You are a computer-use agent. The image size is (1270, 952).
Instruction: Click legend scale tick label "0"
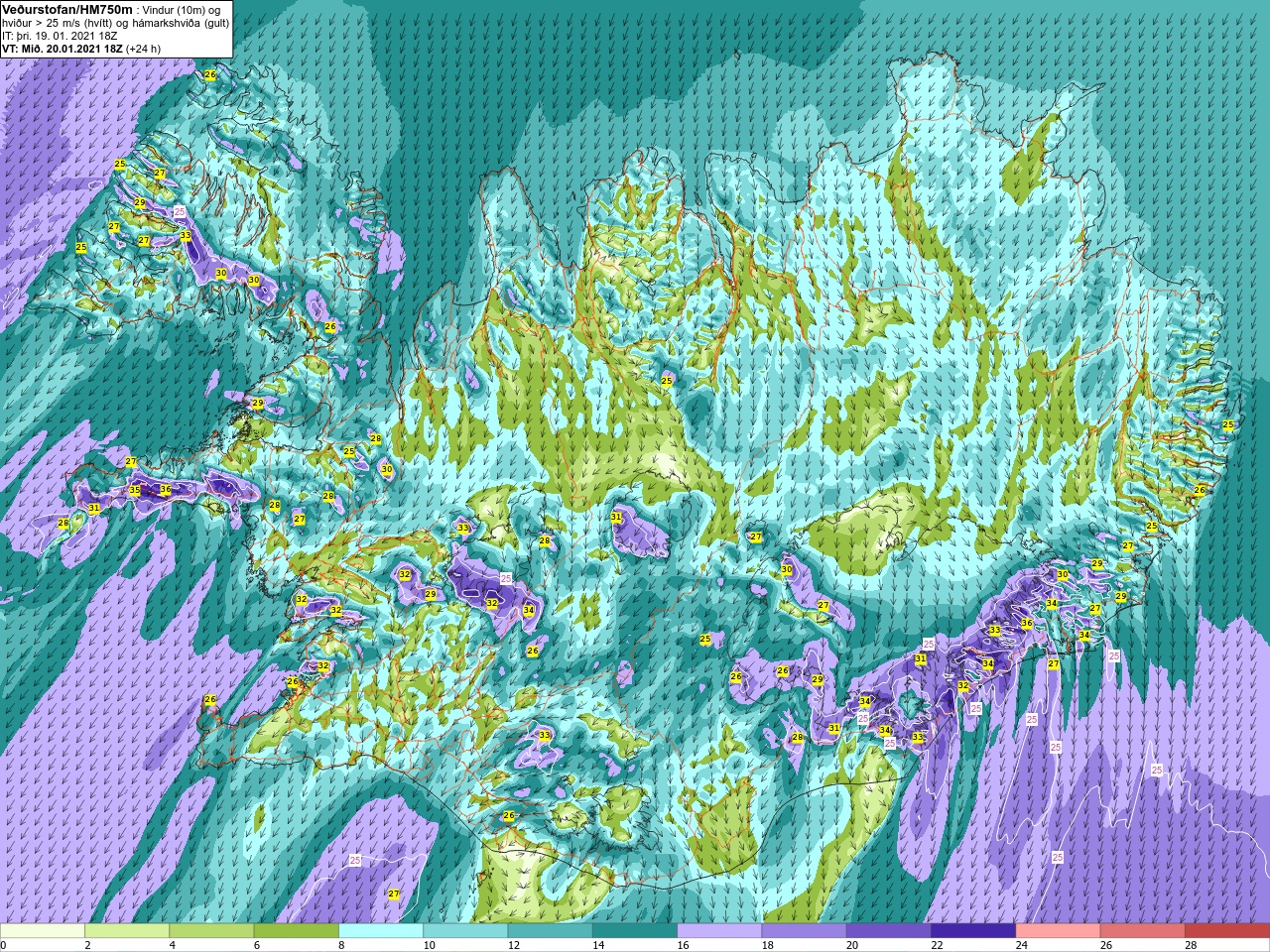[3, 945]
